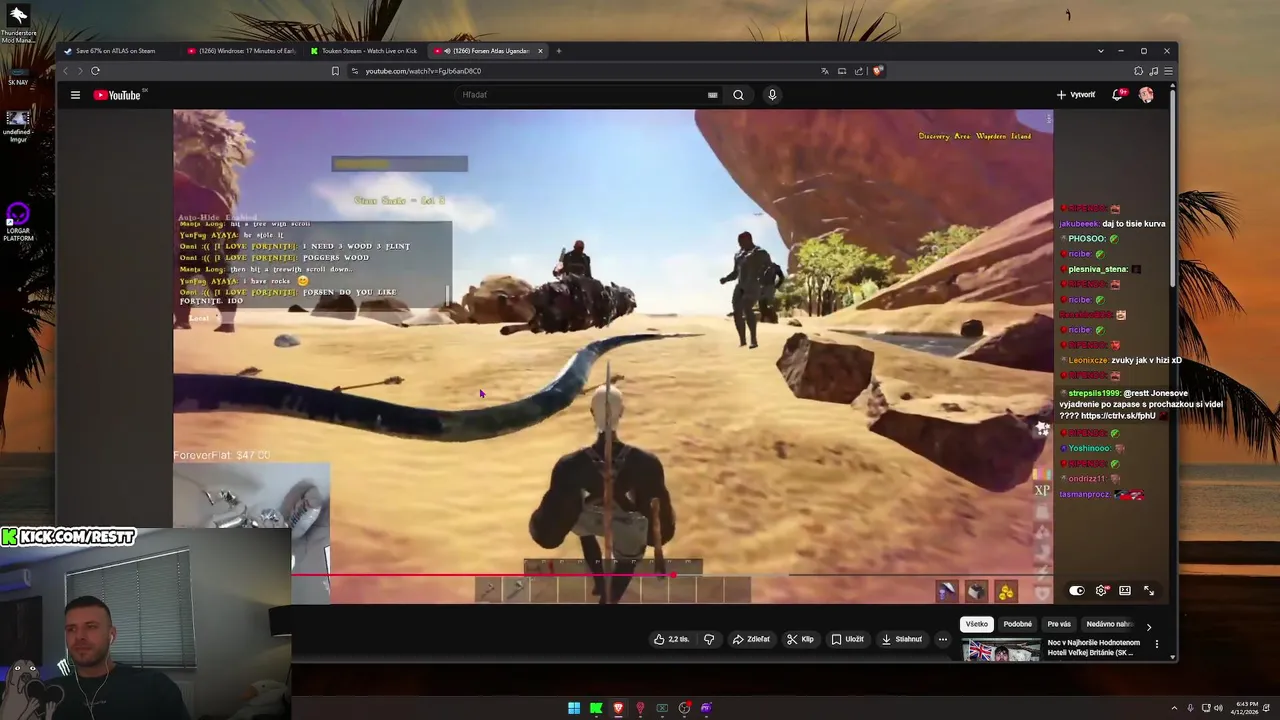Image resolution: width=1280 pixels, height=720 pixels.
Task: Switch to the 'Windrose: 17 Minutes' tab
Action: (x=240, y=51)
